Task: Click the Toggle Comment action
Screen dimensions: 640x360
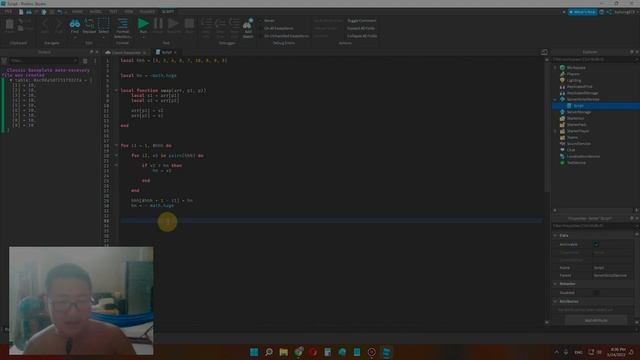Action: (362, 20)
